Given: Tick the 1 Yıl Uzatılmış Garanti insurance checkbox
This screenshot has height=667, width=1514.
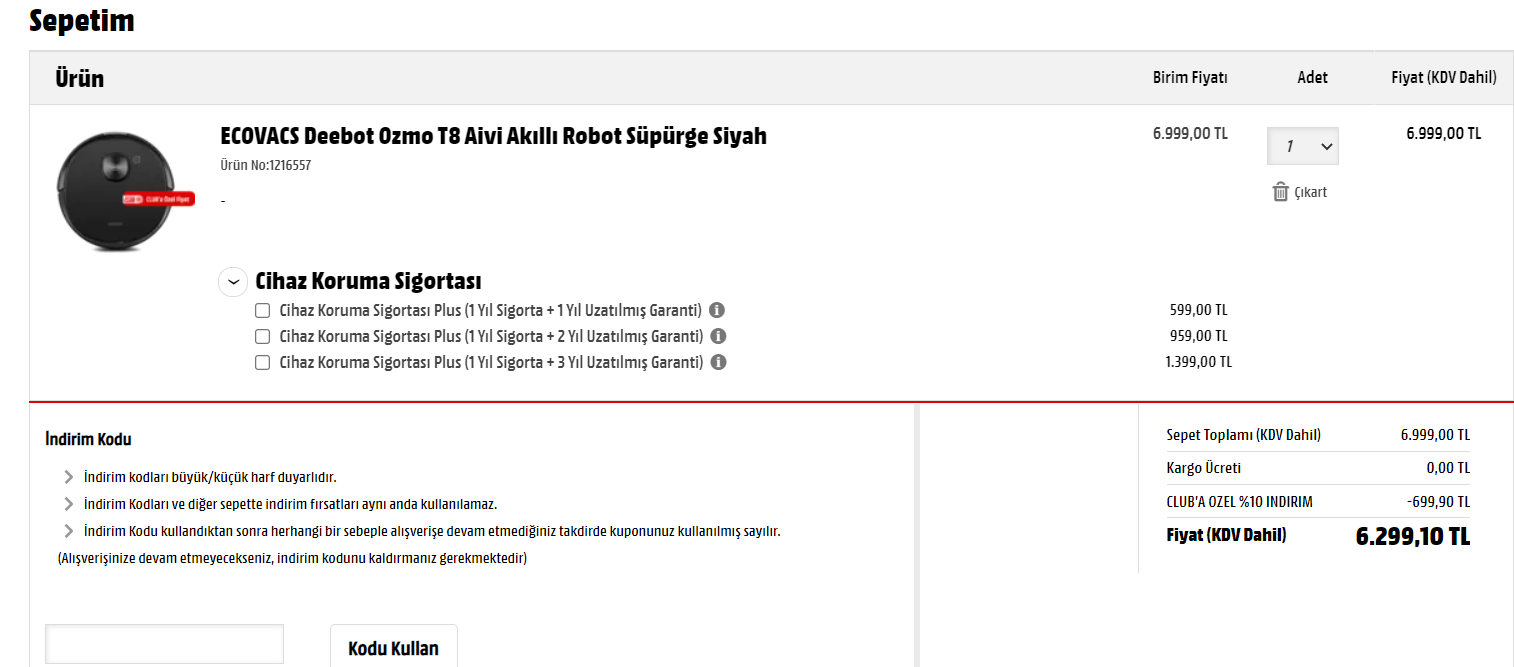Looking at the screenshot, I should point(263,310).
